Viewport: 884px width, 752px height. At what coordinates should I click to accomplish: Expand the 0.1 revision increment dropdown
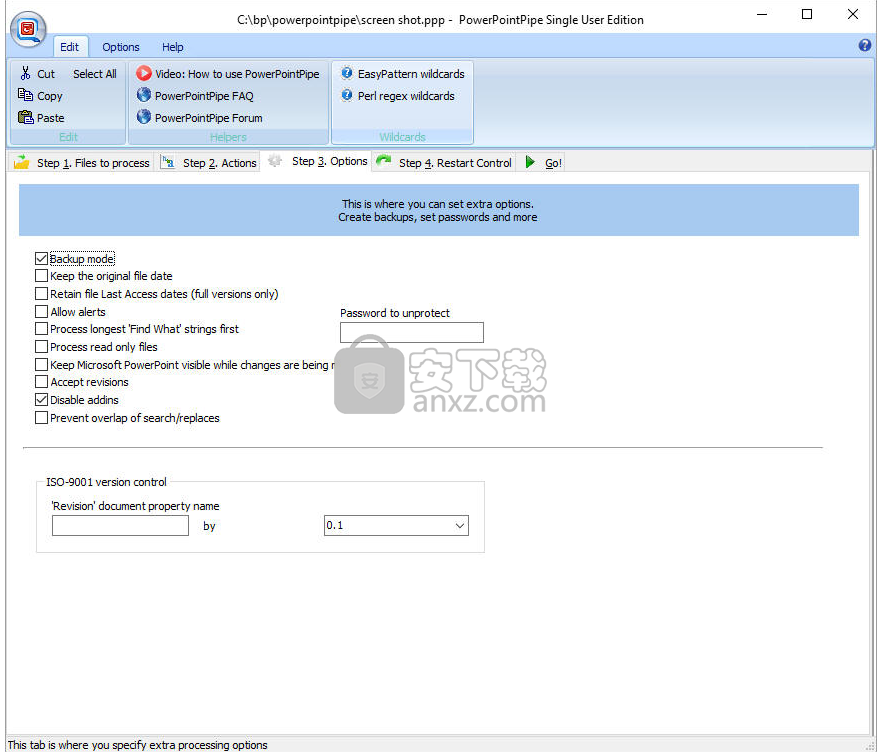pos(459,525)
